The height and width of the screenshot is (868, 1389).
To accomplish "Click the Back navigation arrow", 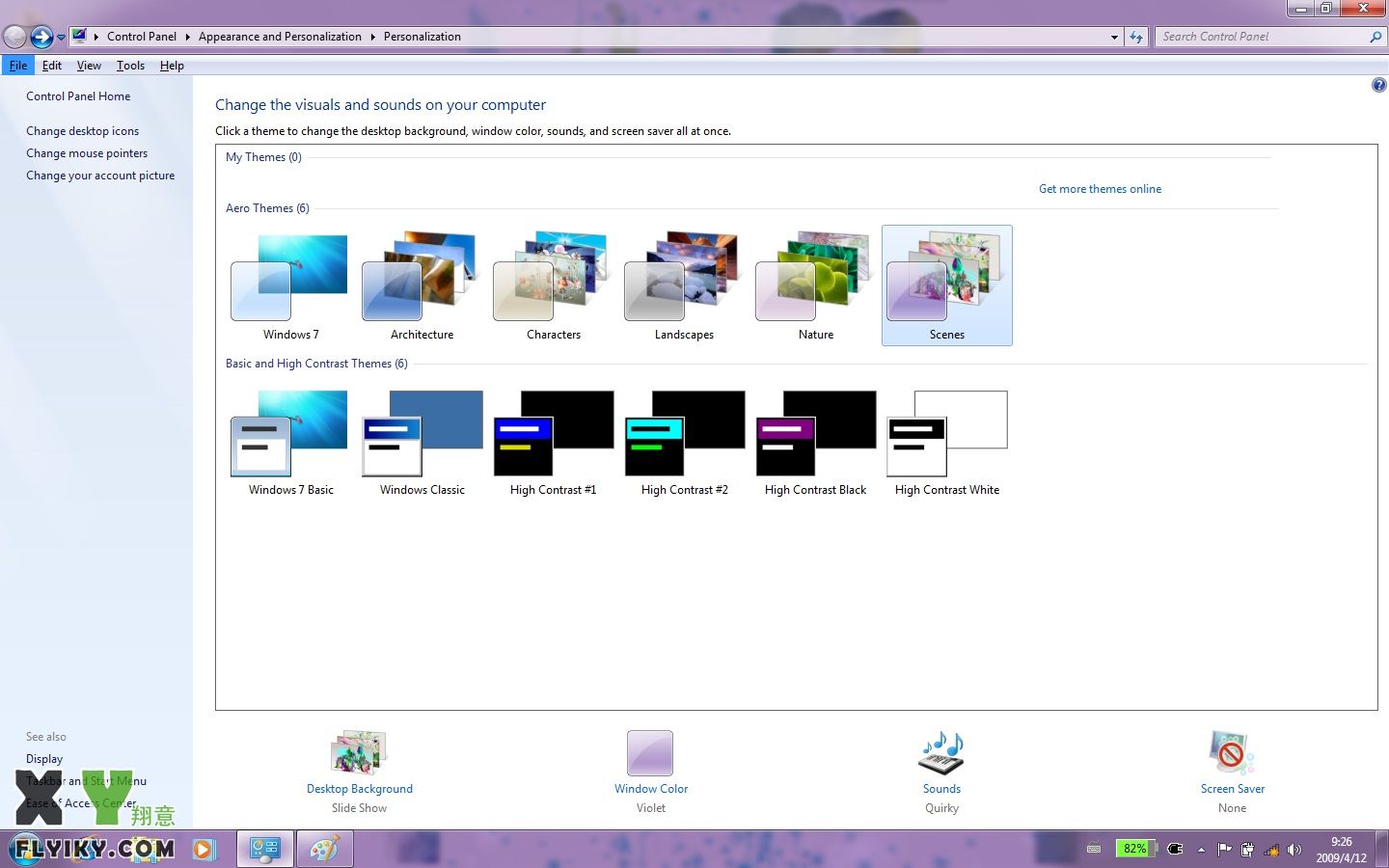I will [14, 37].
